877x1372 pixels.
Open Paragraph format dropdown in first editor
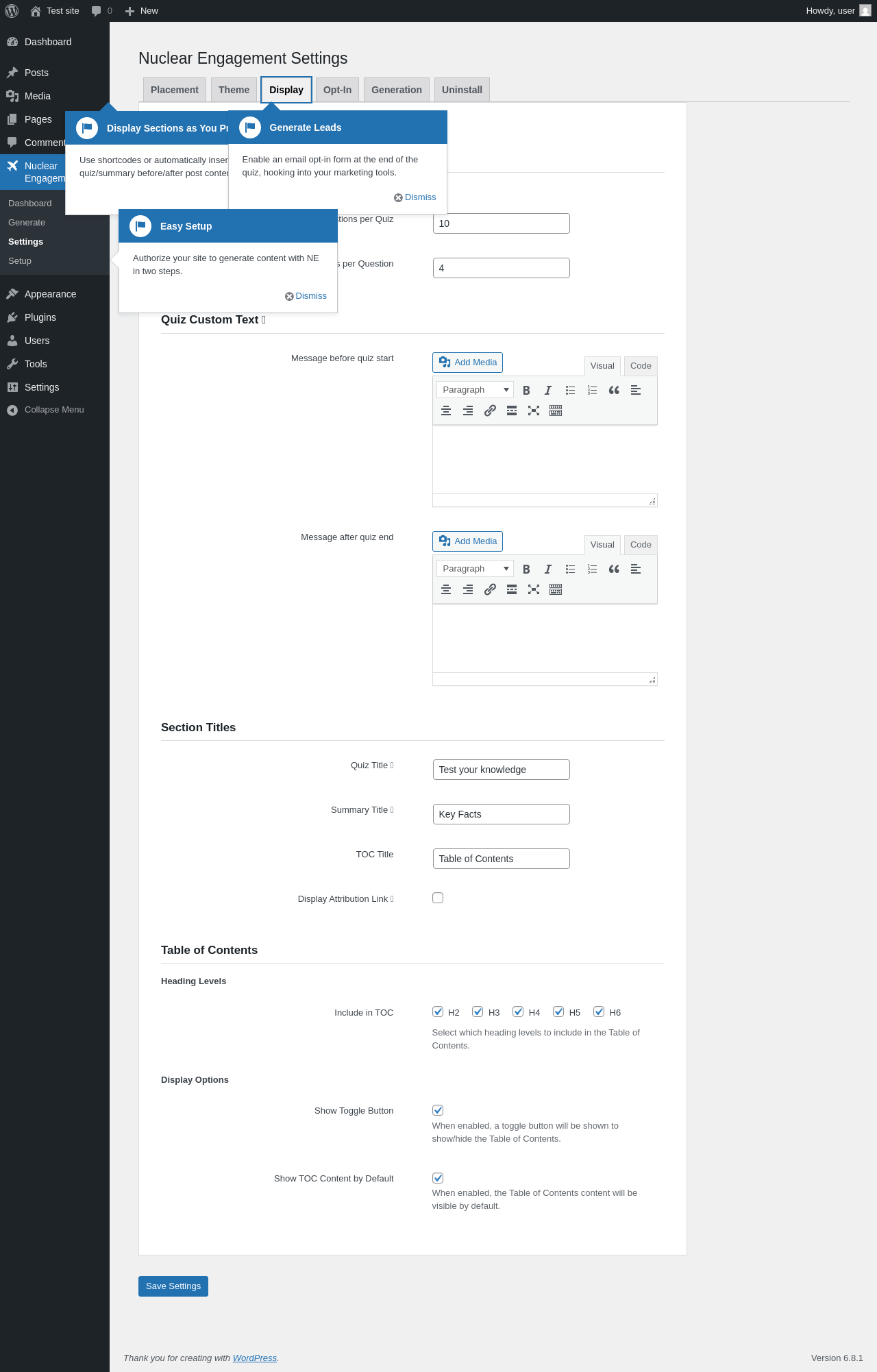coord(475,390)
